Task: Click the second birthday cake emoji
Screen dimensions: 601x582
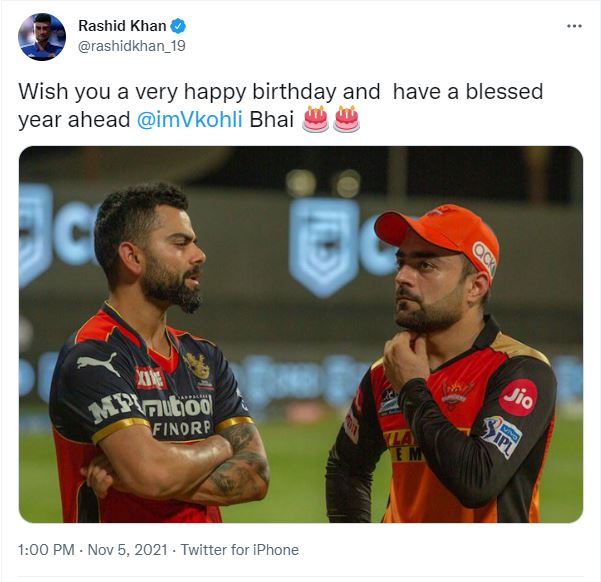Action: click(346, 119)
